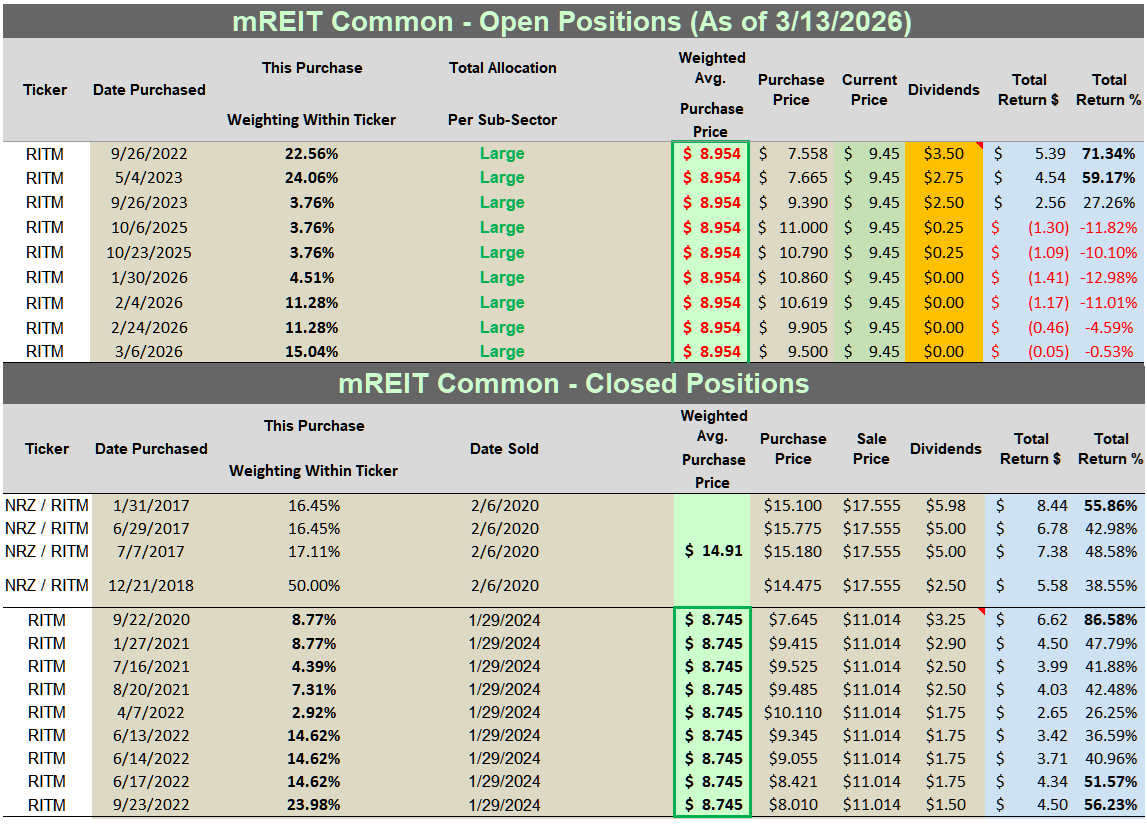Click the red comment marker on $3.50 dividends
The width and height of the screenshot is (1147, 825).
tap(978, 146)
